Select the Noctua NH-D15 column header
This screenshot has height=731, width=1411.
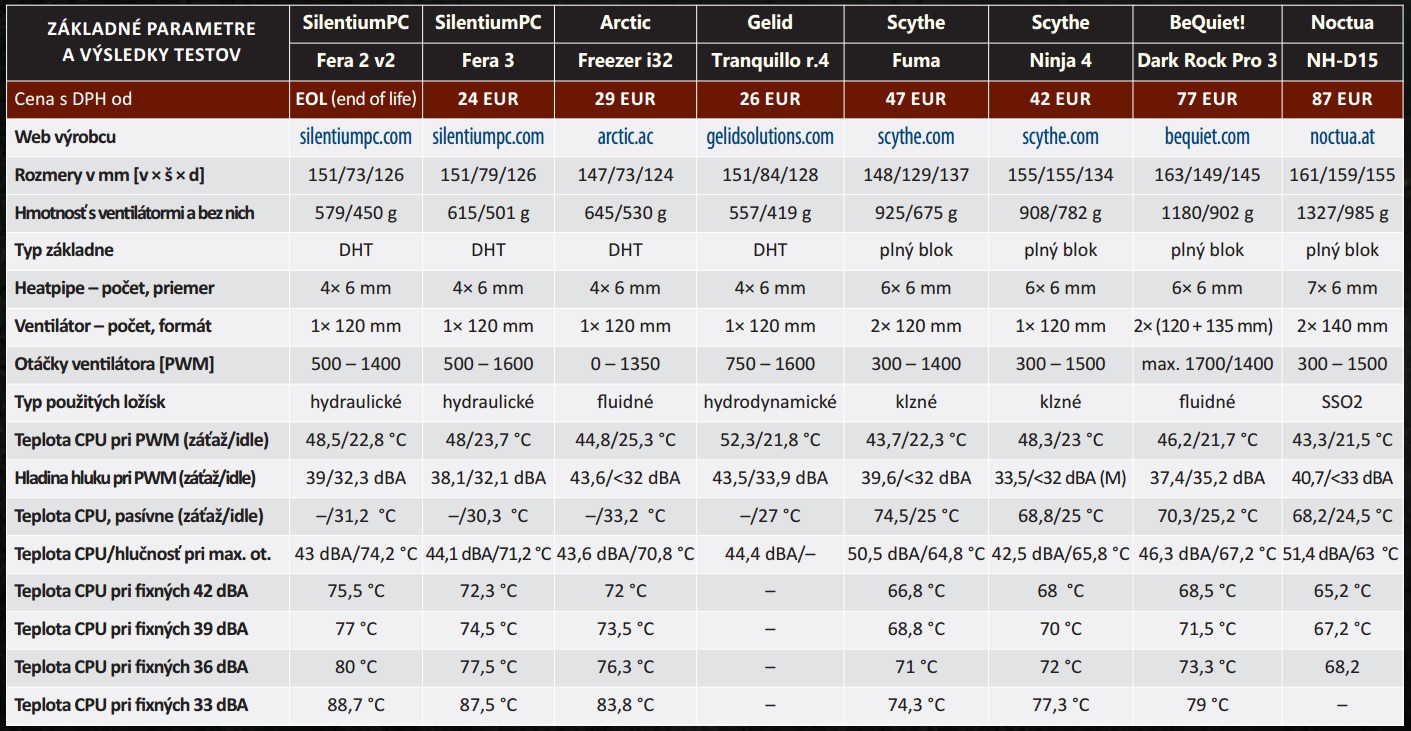pos(1342,60)
